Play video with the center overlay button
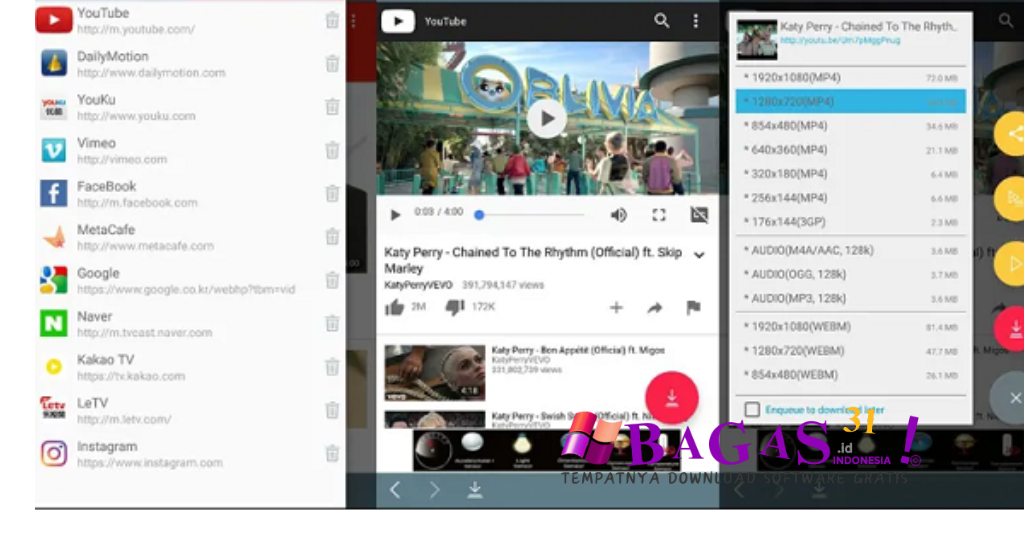The image size is (1024, 538). (x=547, y=118)
